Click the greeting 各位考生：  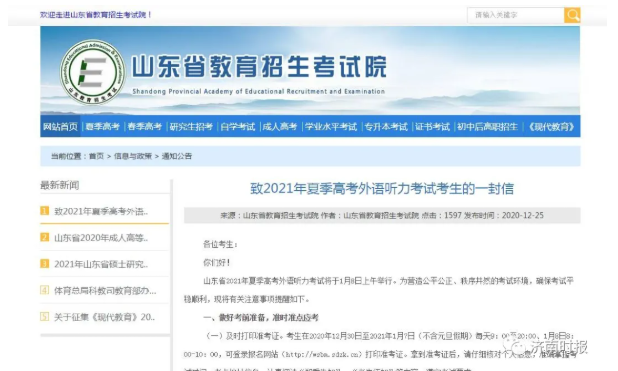pos(220,245)
